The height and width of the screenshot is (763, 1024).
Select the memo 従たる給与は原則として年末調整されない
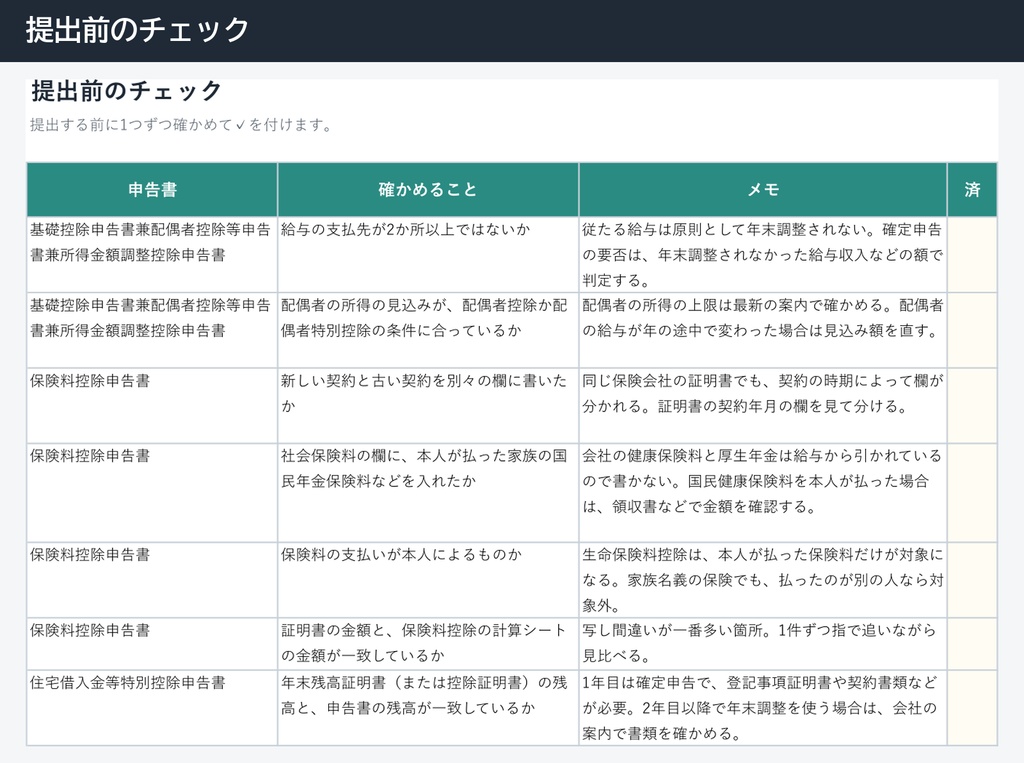tap(763, 254)
